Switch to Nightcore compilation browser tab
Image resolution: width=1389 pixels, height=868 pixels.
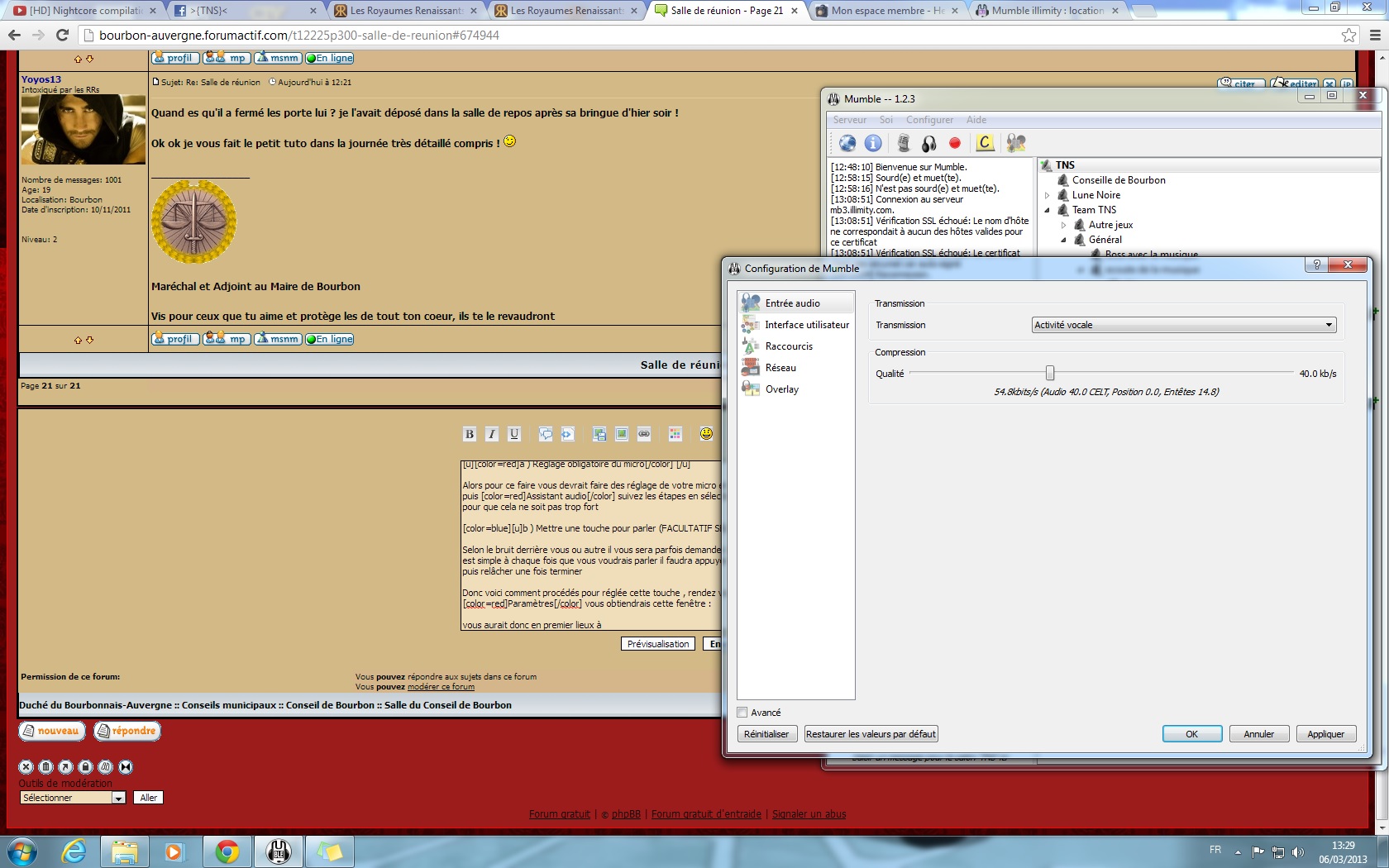click(x=85, y=11)
